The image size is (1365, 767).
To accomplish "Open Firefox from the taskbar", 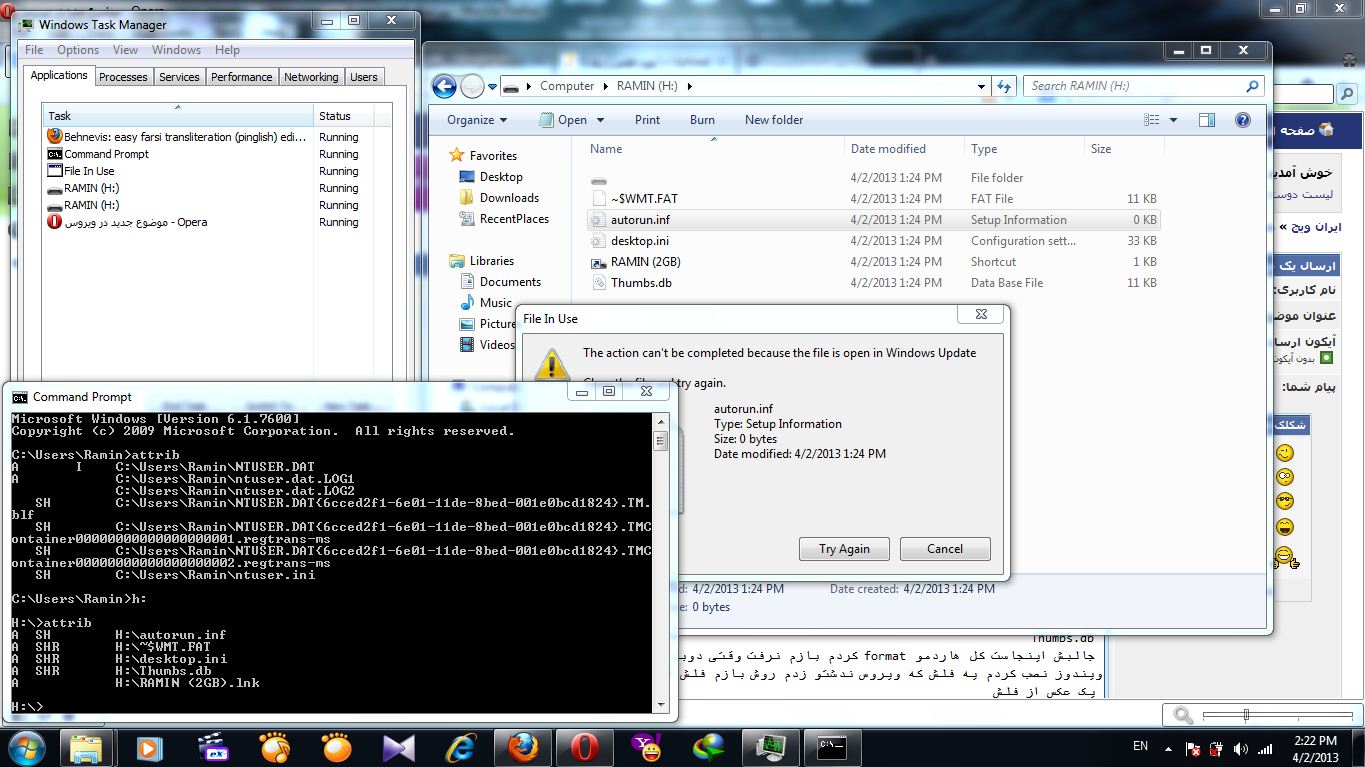I will 522,747.
